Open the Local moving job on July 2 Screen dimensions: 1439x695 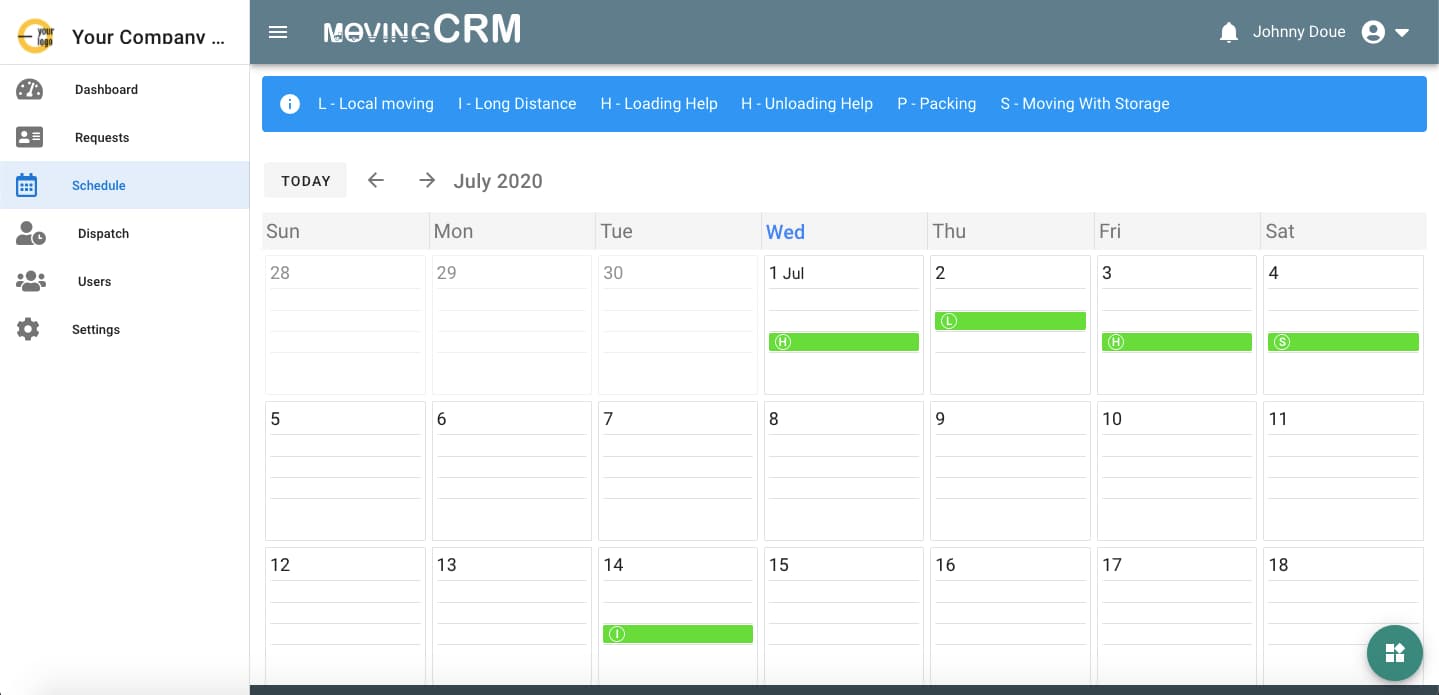pyautogui.click(x=1010, y=321)
